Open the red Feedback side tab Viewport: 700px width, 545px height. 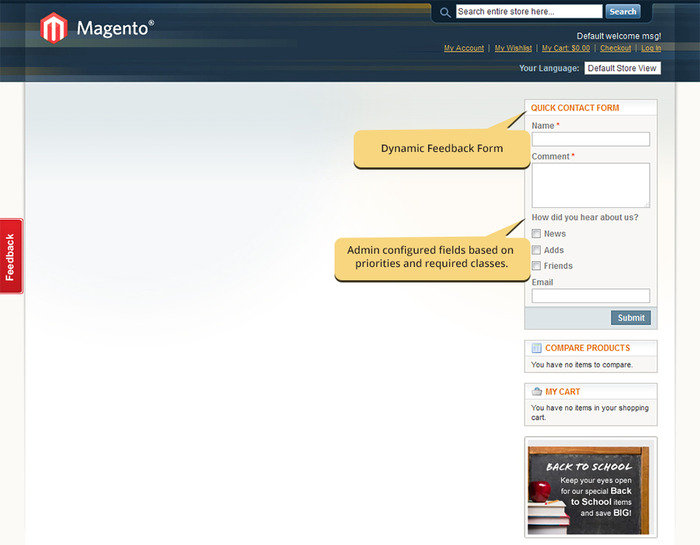pyautogui.click(x=11, y=256)
